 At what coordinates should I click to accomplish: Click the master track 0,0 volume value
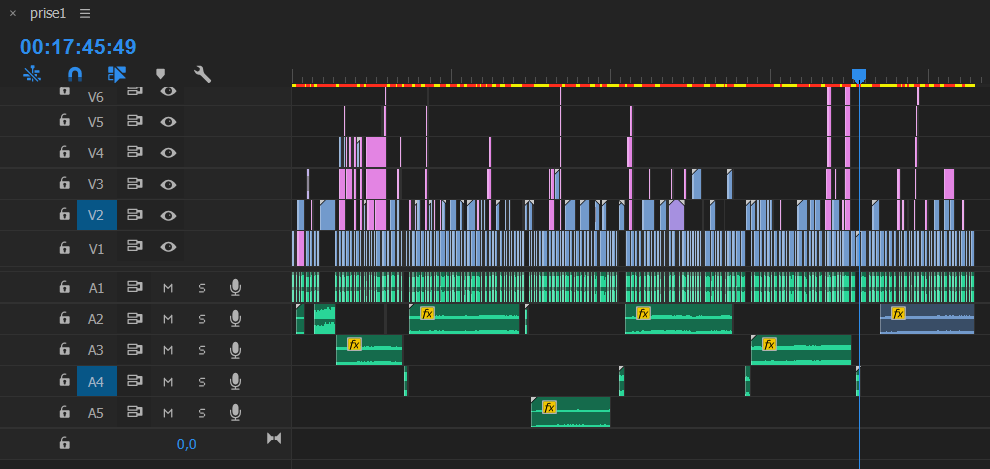[x=186, y=444]
